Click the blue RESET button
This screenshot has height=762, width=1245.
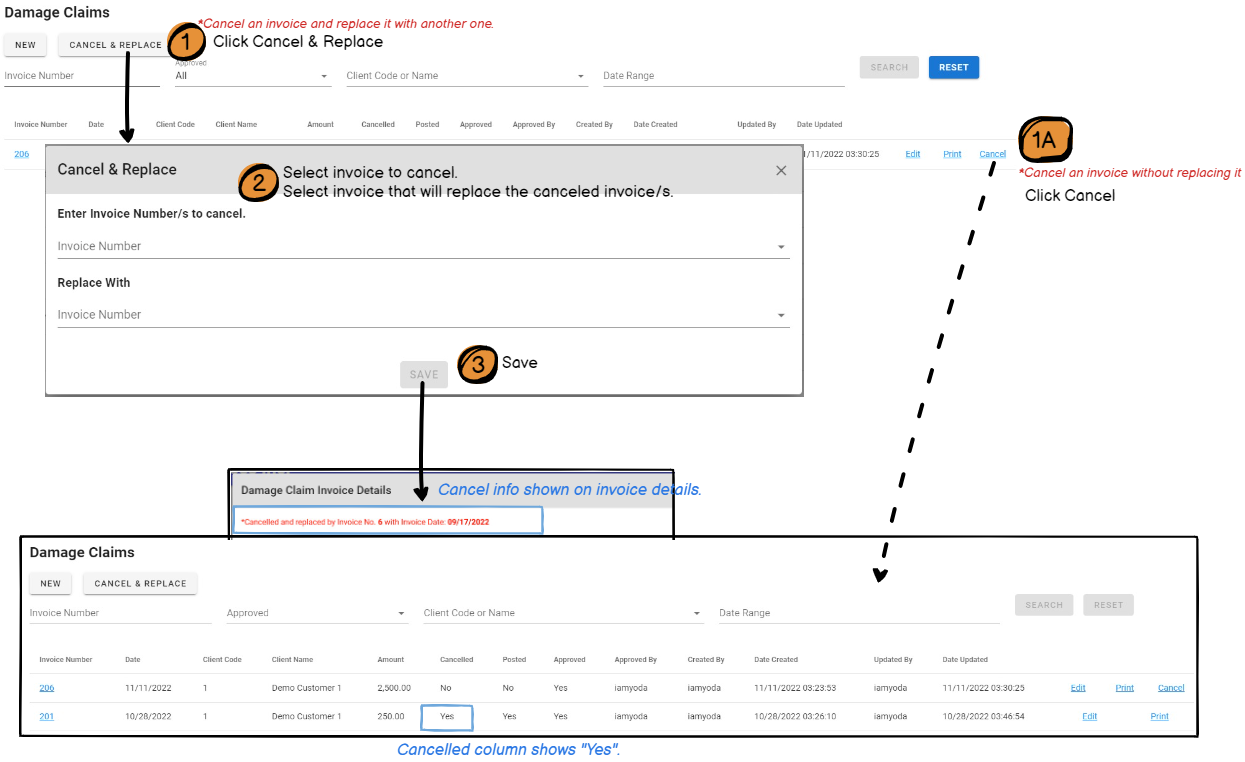[953, 68]
